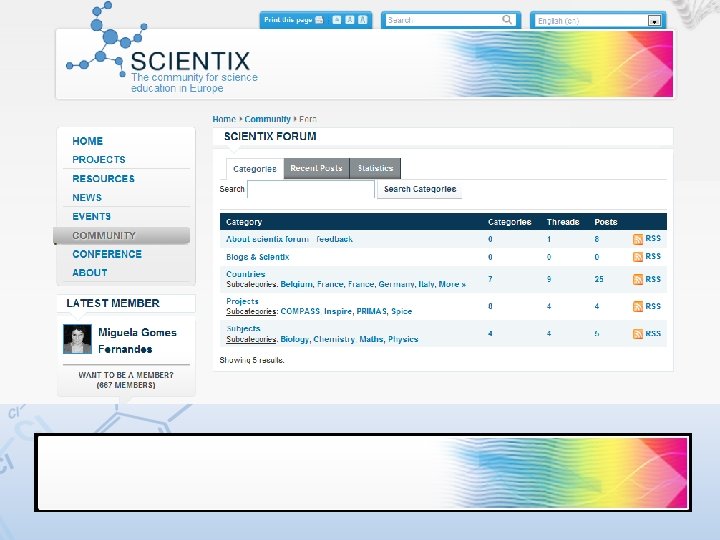Go to NEWS in the left menu
This screenshot has height=540, width=720.
(87, 197)
